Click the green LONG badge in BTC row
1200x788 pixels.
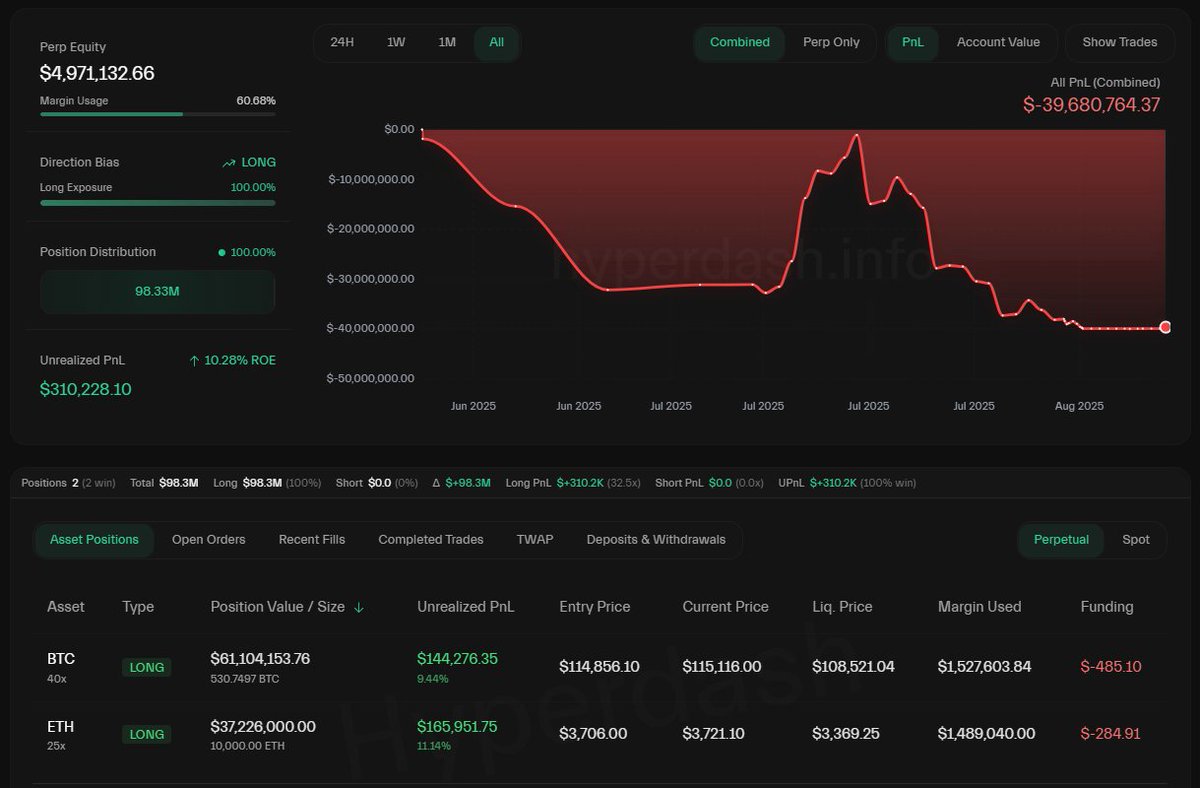click(x=147, y=667)
